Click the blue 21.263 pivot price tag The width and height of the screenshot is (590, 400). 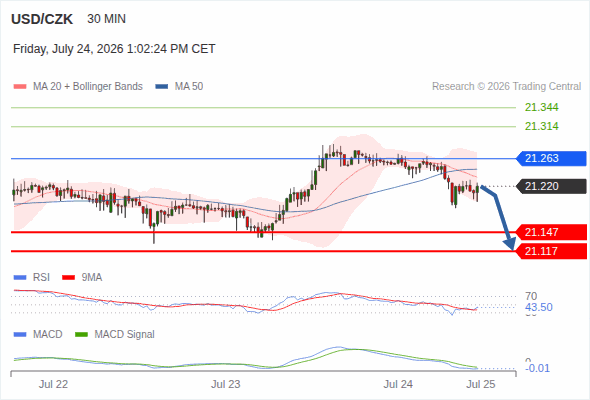(x=551, y=158)
